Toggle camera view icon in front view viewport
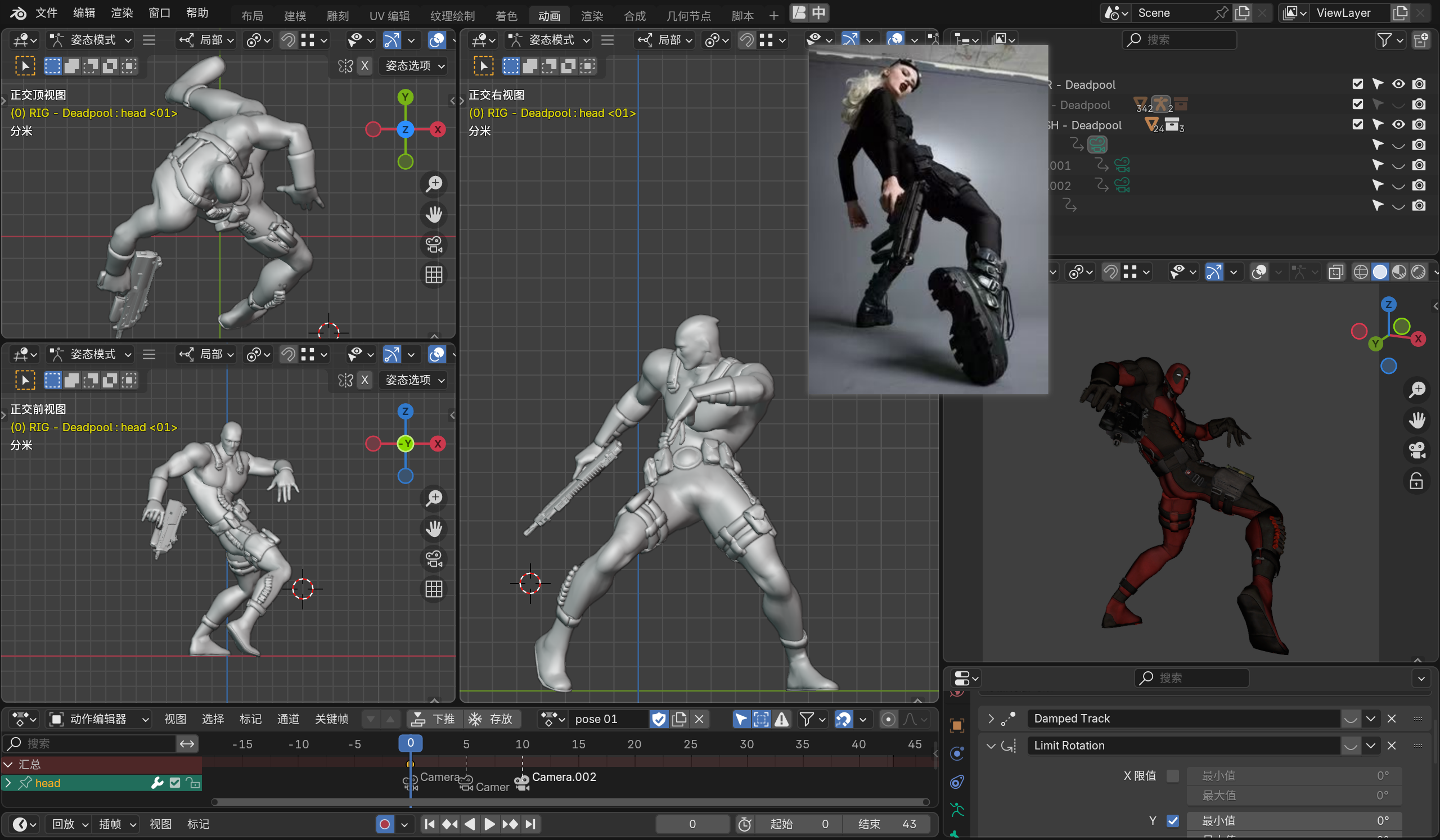1440x840 pixels. point(434,558)
